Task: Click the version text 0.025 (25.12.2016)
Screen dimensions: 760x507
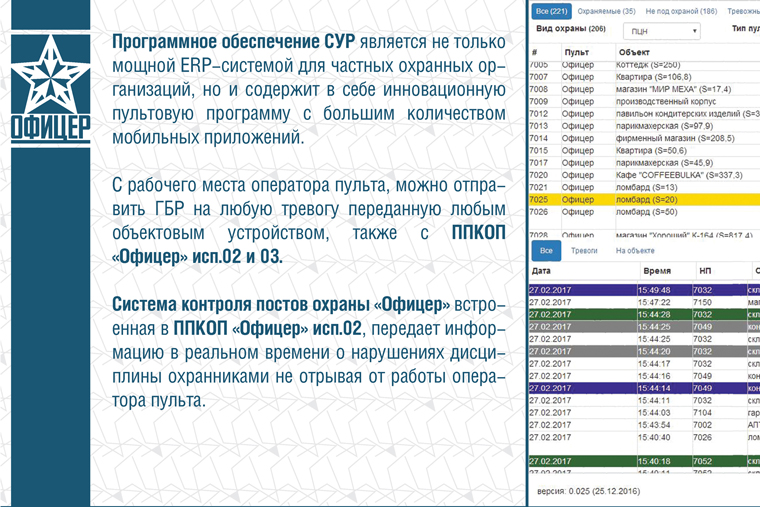Action: coord(588,491)
